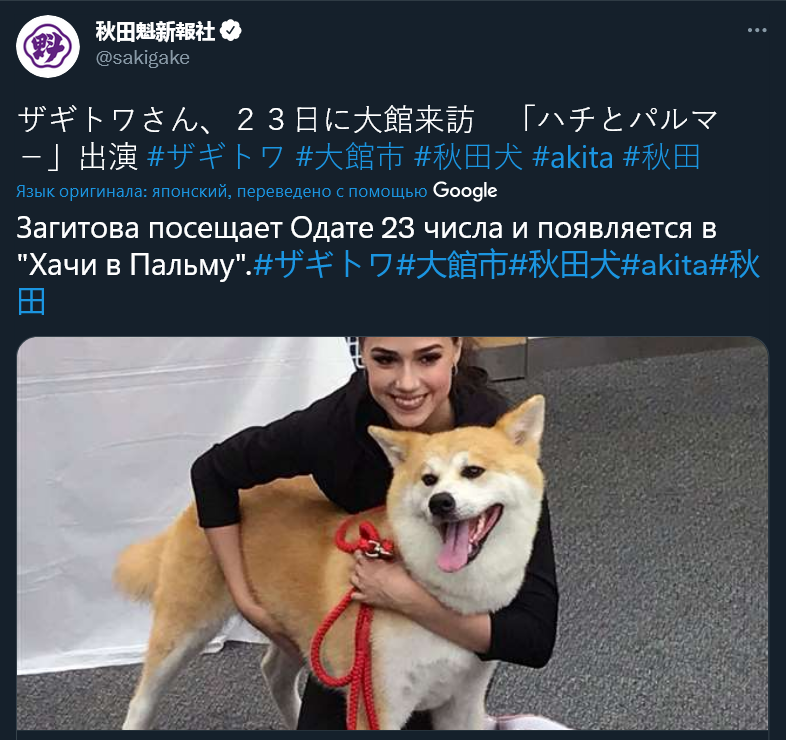788x742 pixels.
Task: Open translated-section hashtag #秋田犬
Action: [x=564, y=265]
